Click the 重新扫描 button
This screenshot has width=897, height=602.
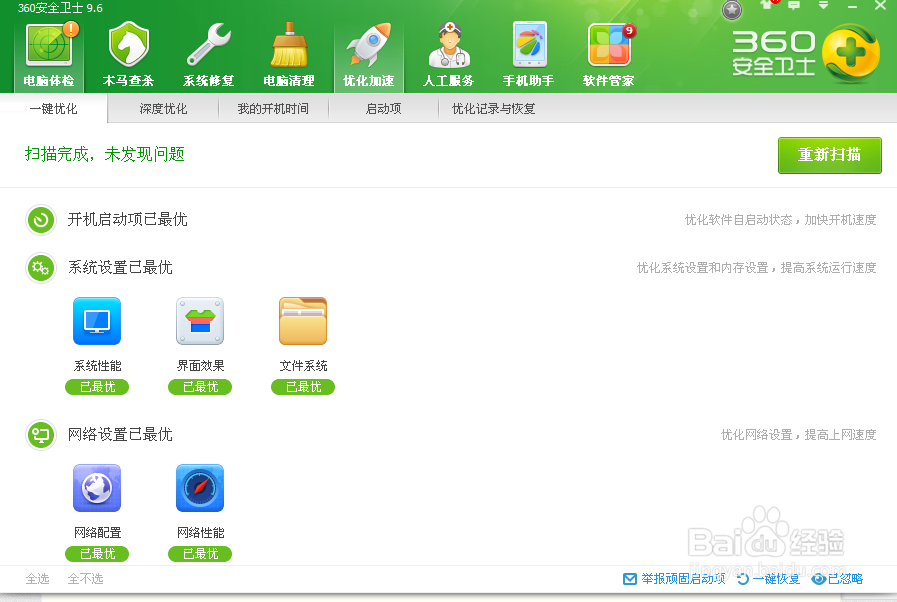[x=829, y=155]
